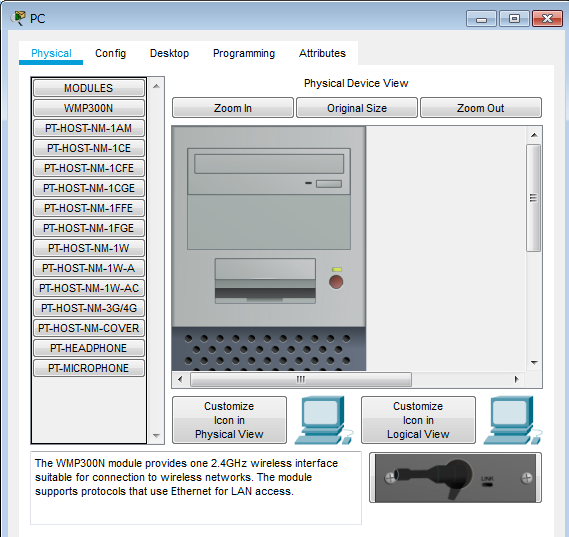Click Customize Icon in Logical View
569x537 pixels.
click(418, 420)
